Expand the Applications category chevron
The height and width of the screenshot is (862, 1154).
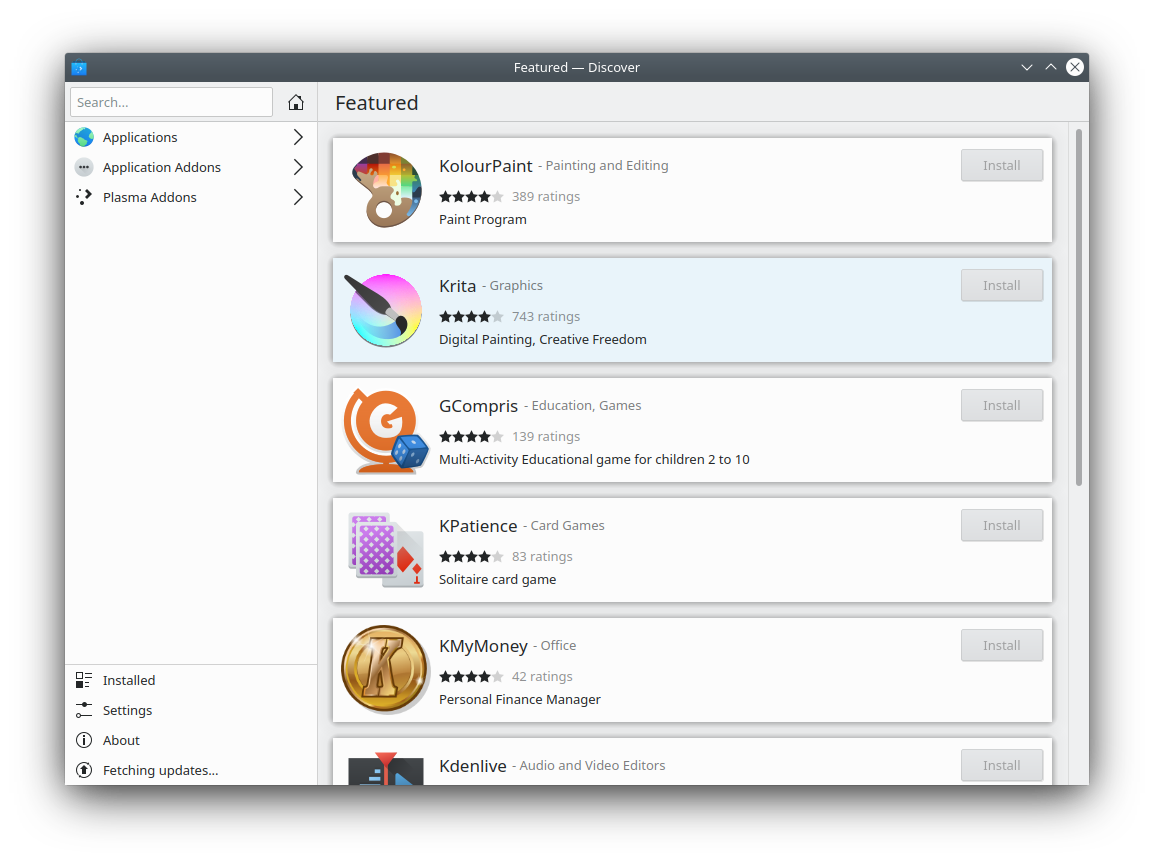pos(298,137)
